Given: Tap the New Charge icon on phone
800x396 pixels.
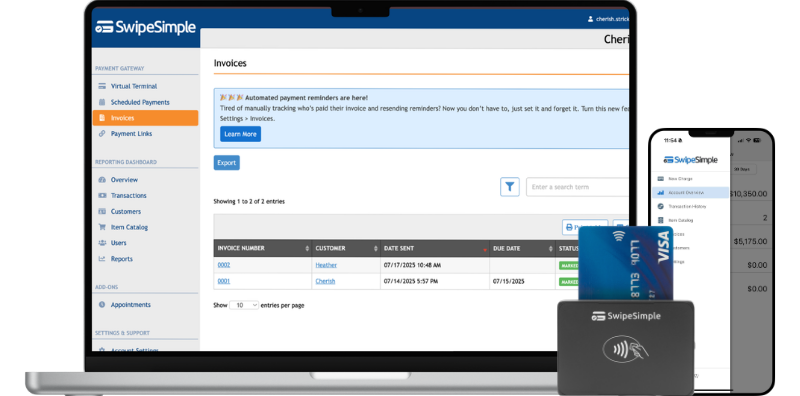Looking at the screenshot, I should tap(661, 179).
